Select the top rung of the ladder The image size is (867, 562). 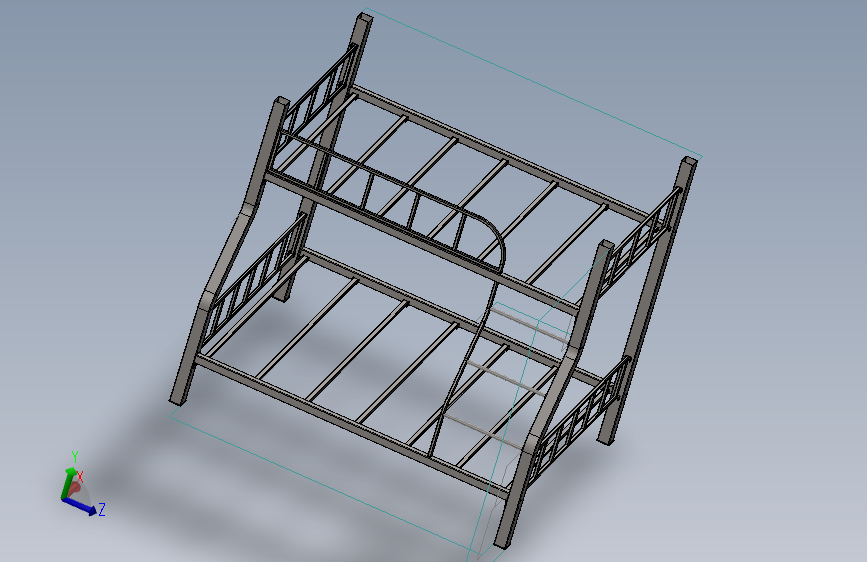coord(530,324)
